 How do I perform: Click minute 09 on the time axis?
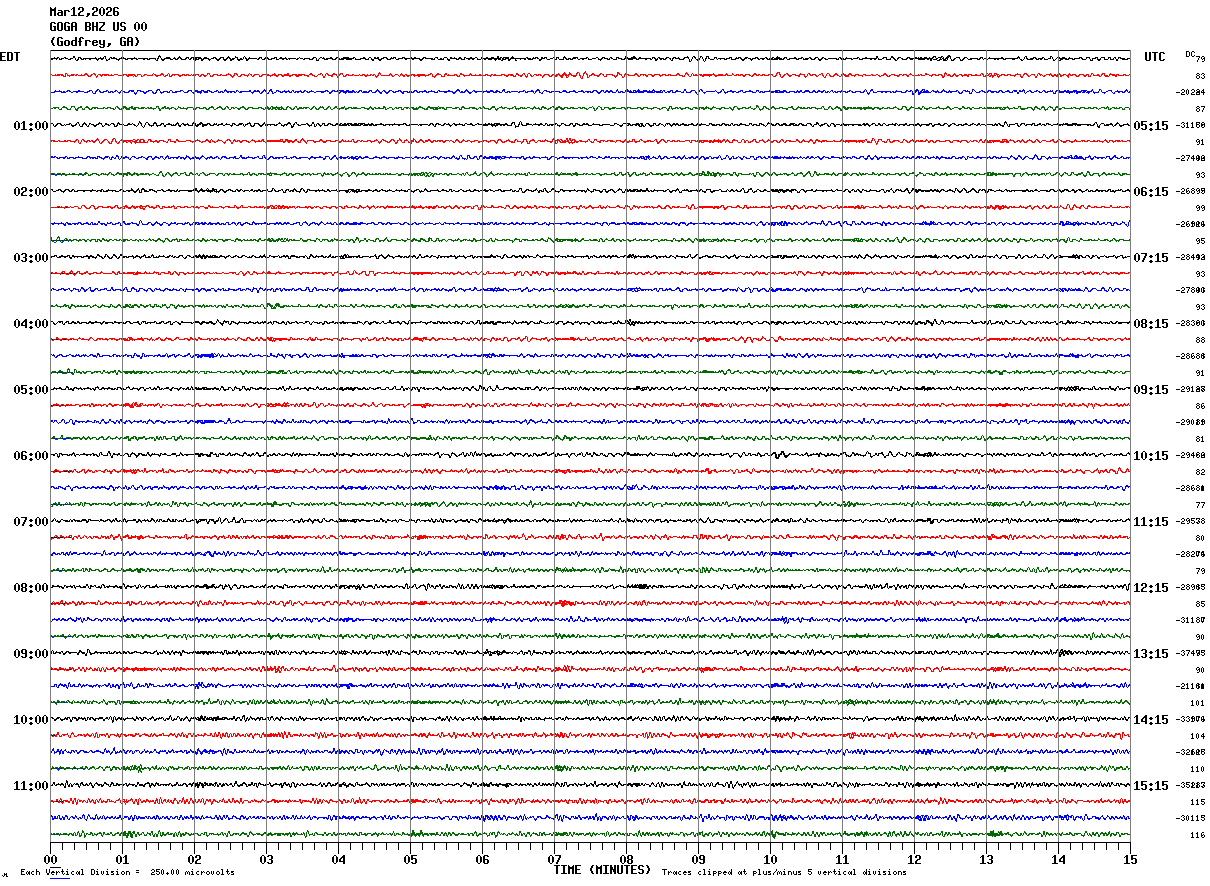click(x=698, y=859)
